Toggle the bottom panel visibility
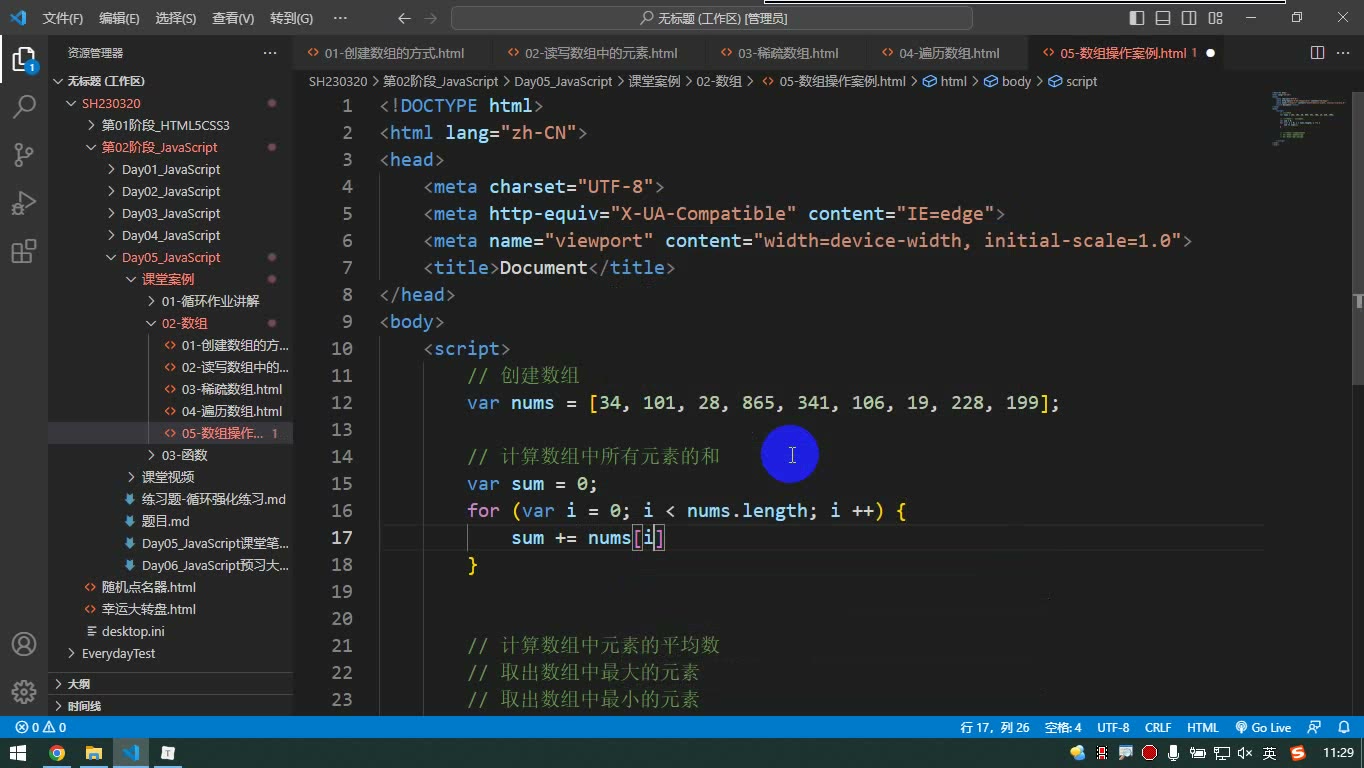The width and height of the screenshot is (1364, 768). pos(1163,18)
